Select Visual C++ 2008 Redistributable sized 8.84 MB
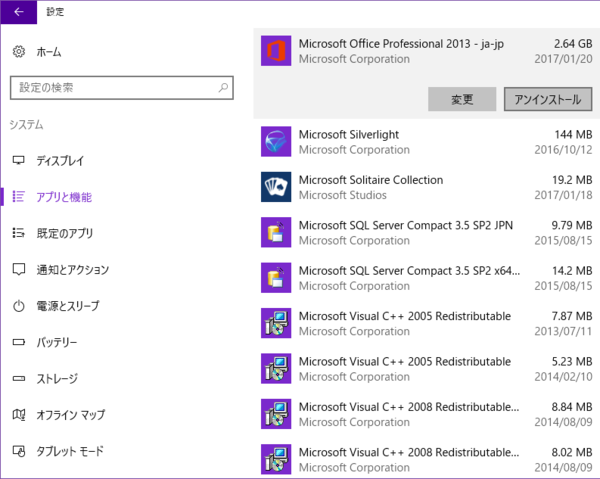 click(x=426, y=414)
